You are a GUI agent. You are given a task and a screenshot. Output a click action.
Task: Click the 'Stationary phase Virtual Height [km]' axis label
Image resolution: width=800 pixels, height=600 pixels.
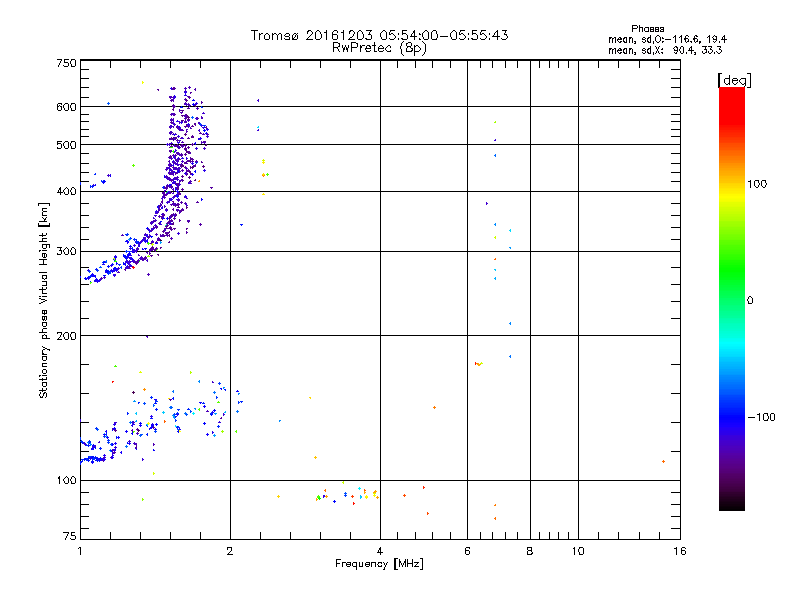(43, 301)
